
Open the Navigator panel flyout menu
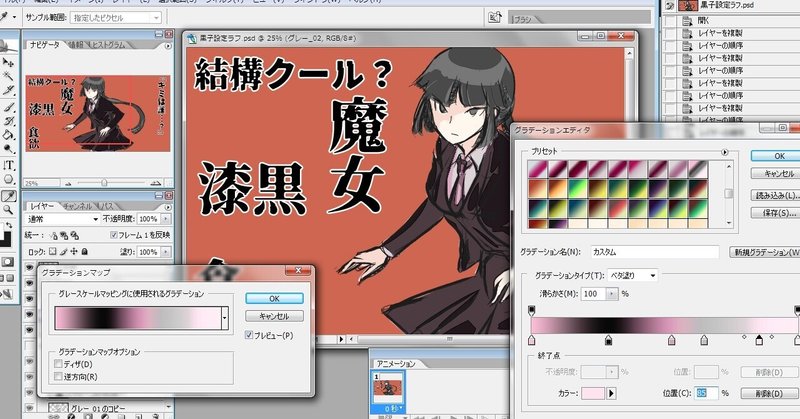pos(168,45)
